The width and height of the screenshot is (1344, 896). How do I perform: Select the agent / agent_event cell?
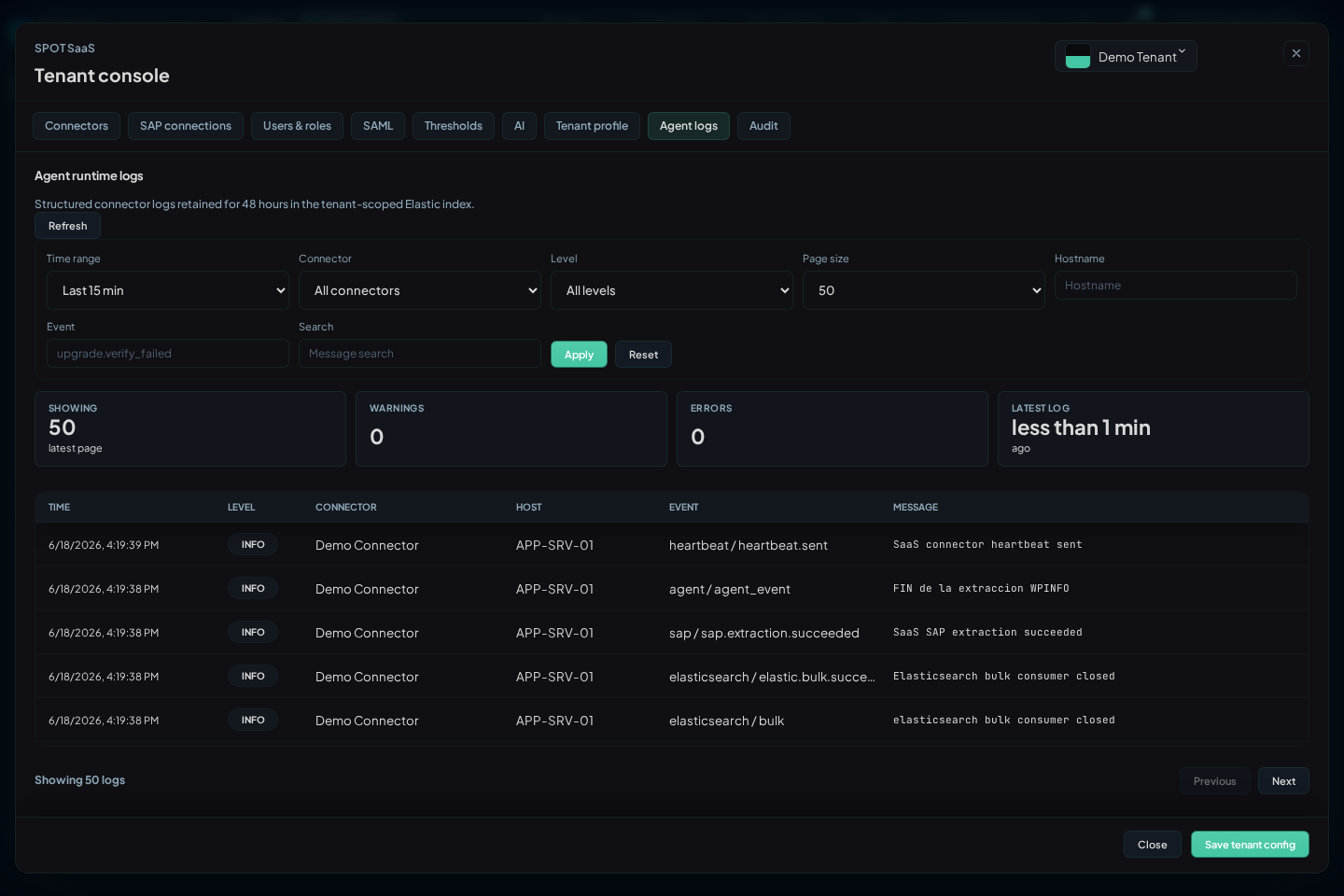[x=730, y=589]
